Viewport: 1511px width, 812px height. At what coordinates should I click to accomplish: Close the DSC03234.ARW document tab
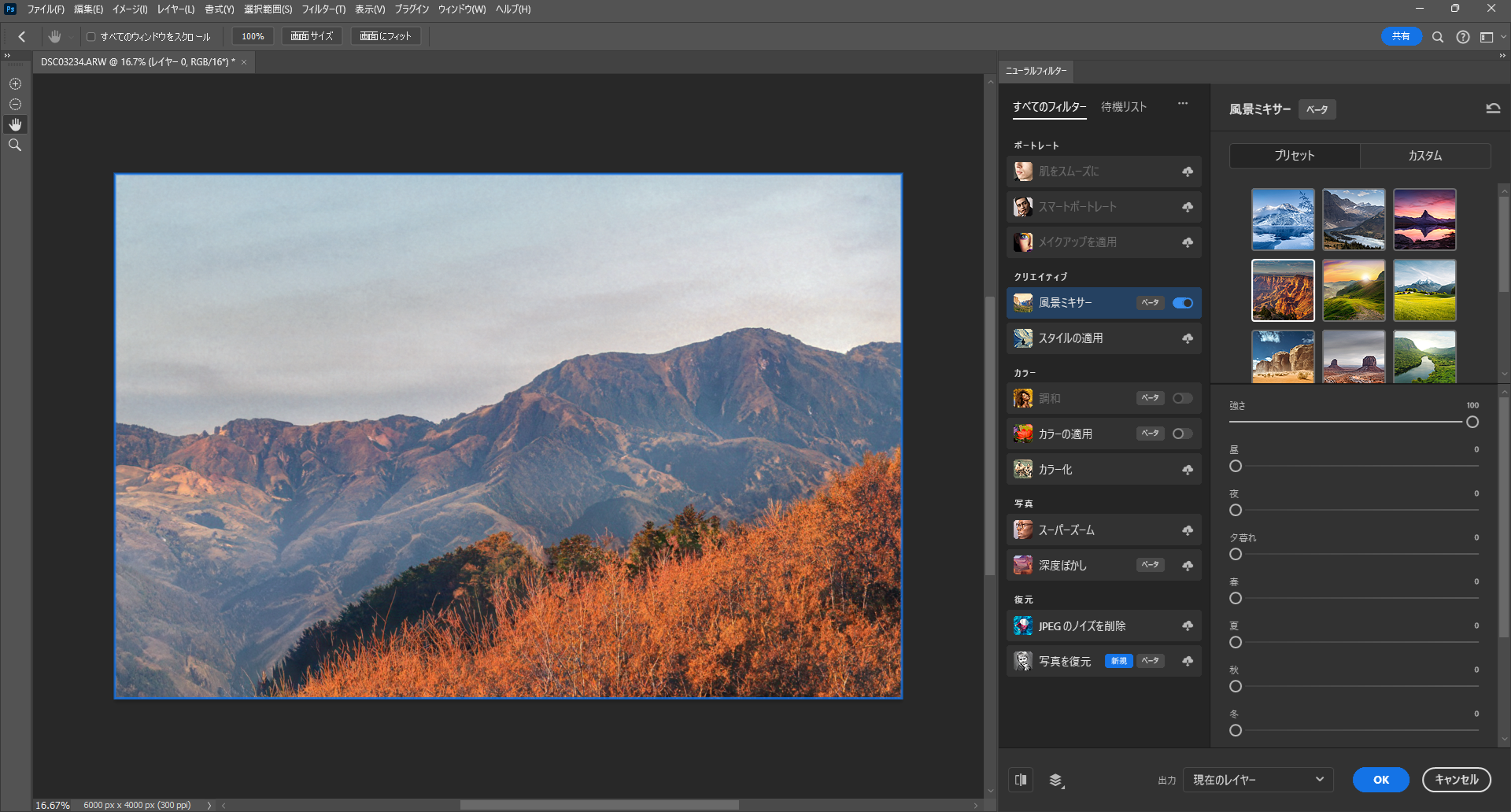244,62
